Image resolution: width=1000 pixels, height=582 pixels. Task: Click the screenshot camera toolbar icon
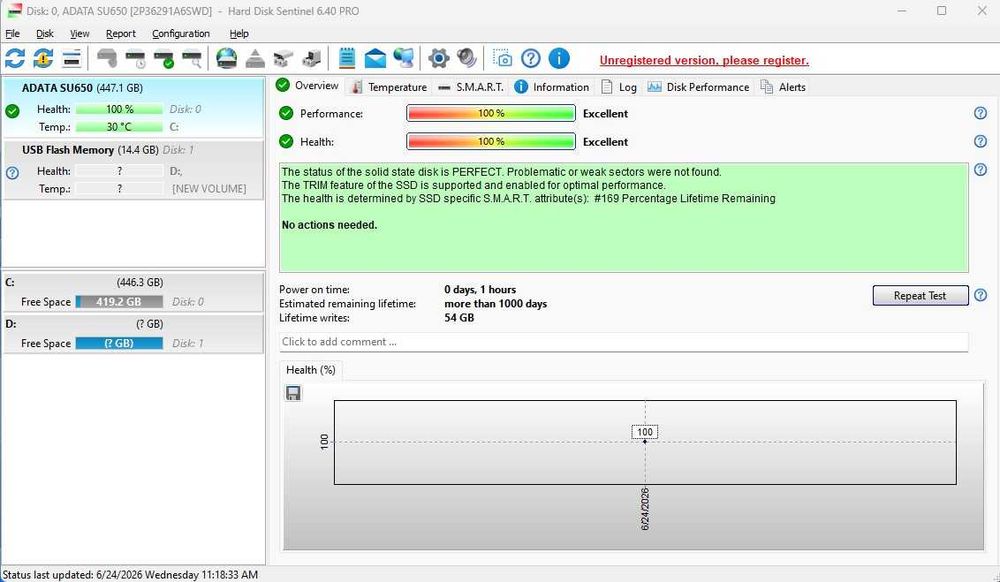(502, 59)
